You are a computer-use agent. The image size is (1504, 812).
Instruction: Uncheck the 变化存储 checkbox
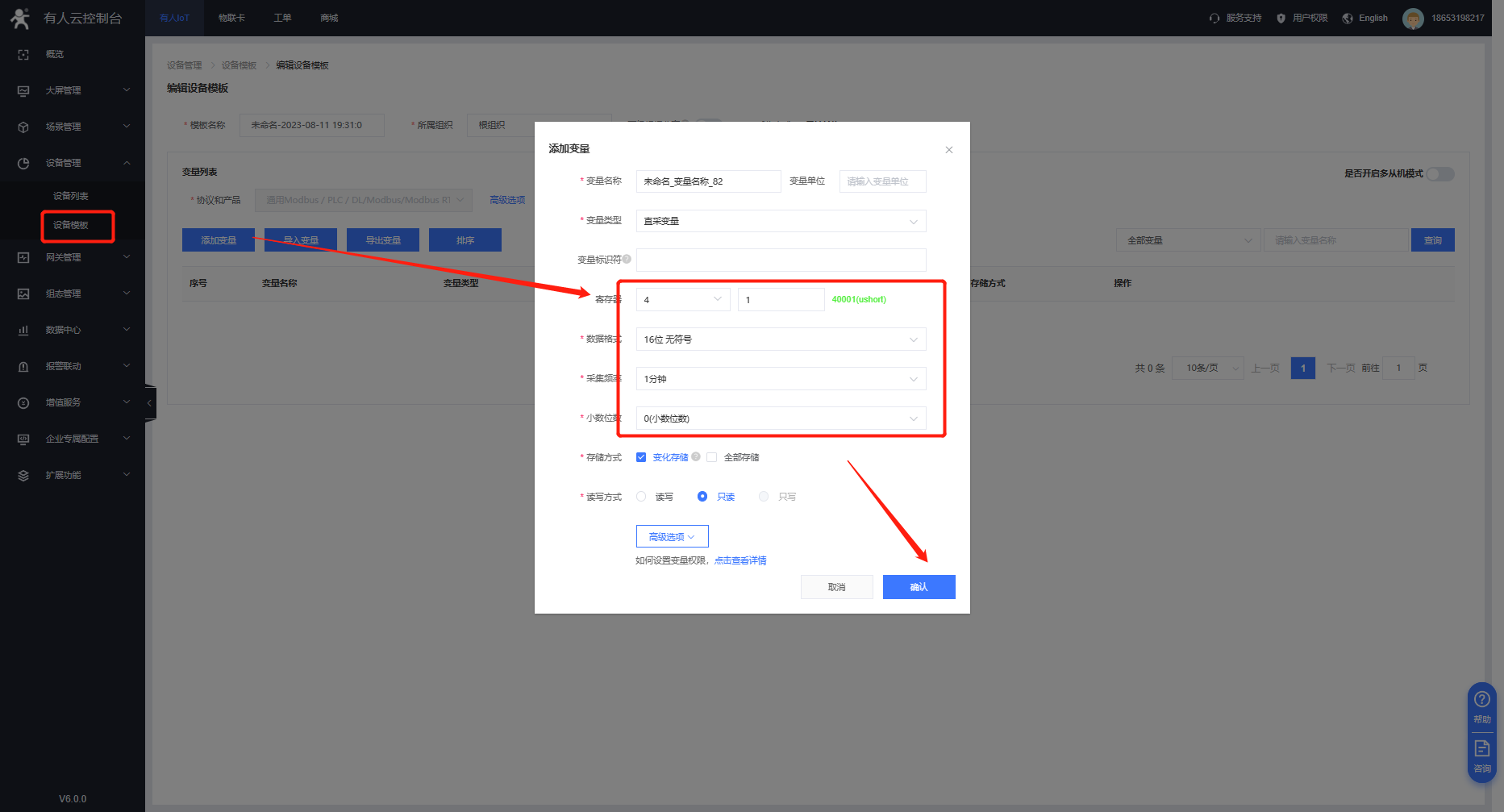tap(641, 457)
